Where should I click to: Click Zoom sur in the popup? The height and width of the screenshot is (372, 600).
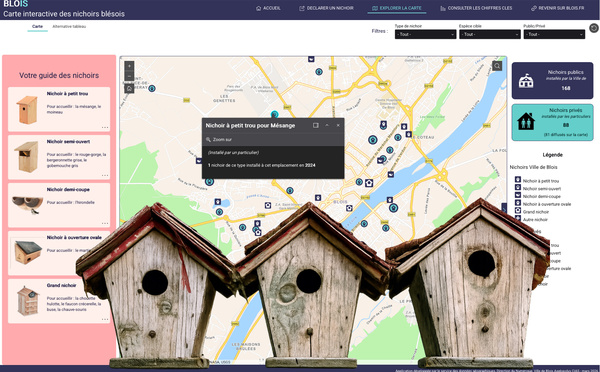tap(222, 140)
